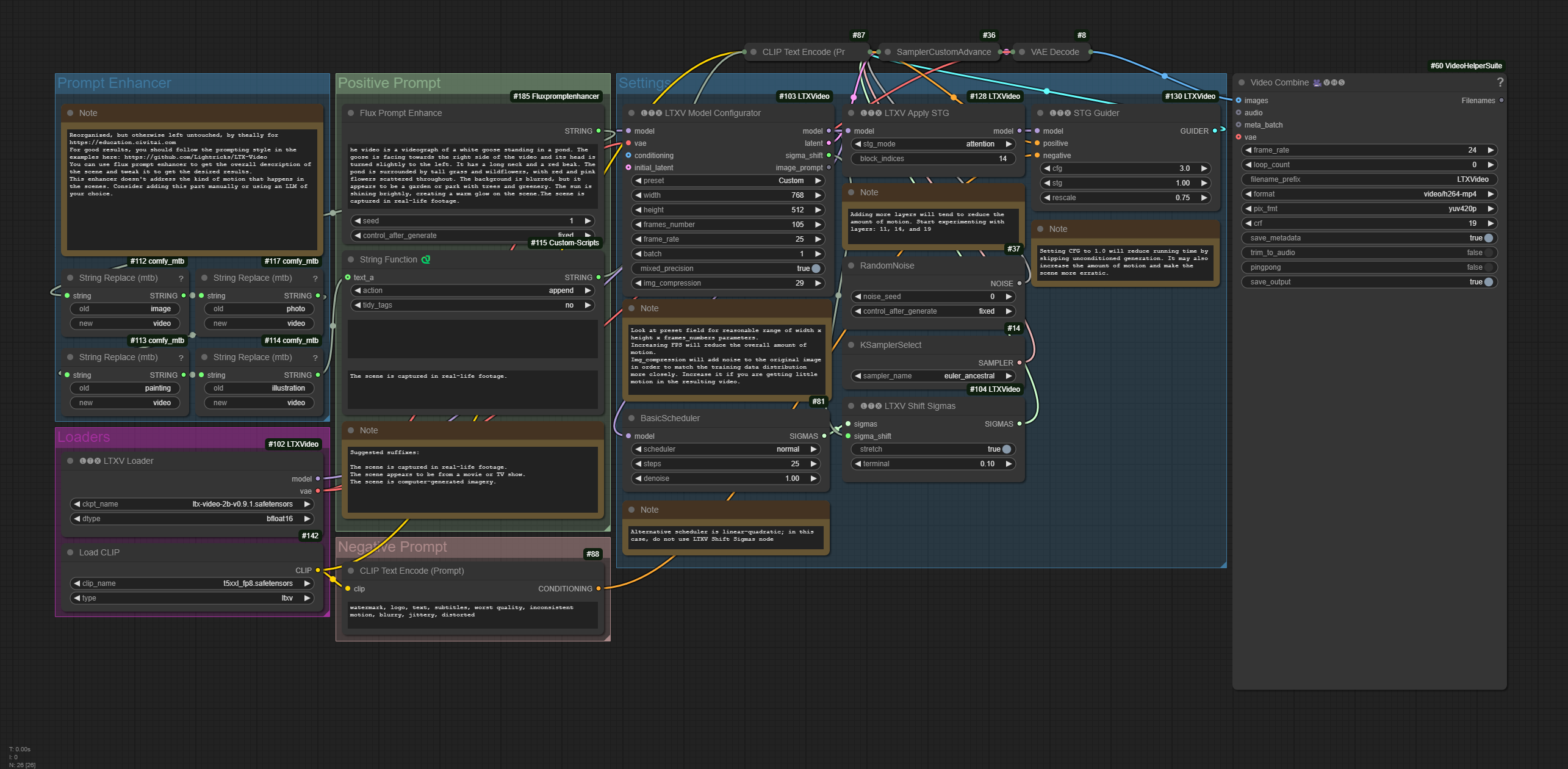Click help icon on painting String Replace node

pyautogui.click(x=181, y=358)
